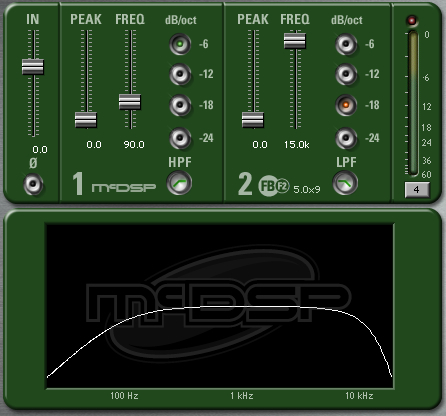Viewport: 446px width, 416px height.
Task: Click the 100 Hz axis label
Action: point(124,396)
